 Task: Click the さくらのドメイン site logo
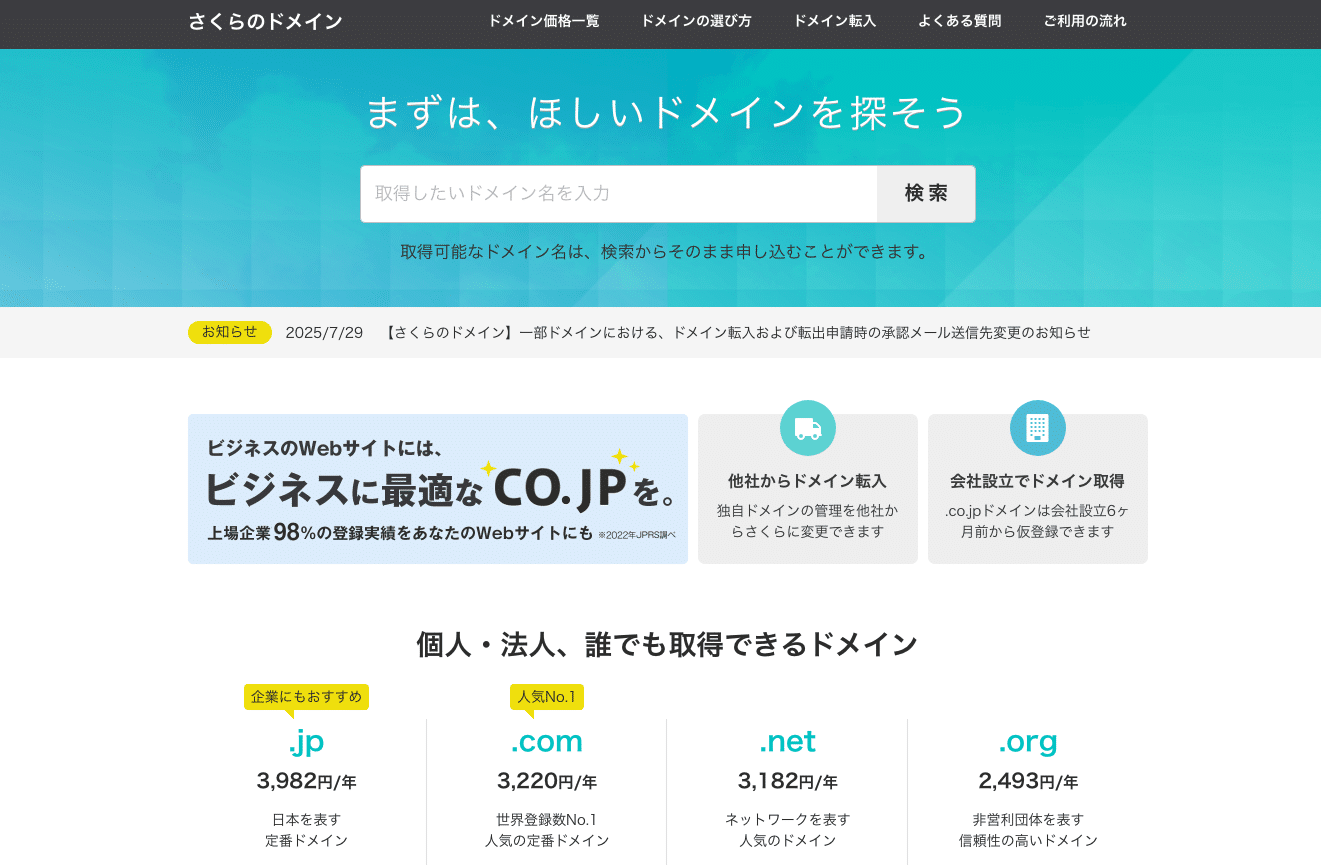(x=267, y=21)
